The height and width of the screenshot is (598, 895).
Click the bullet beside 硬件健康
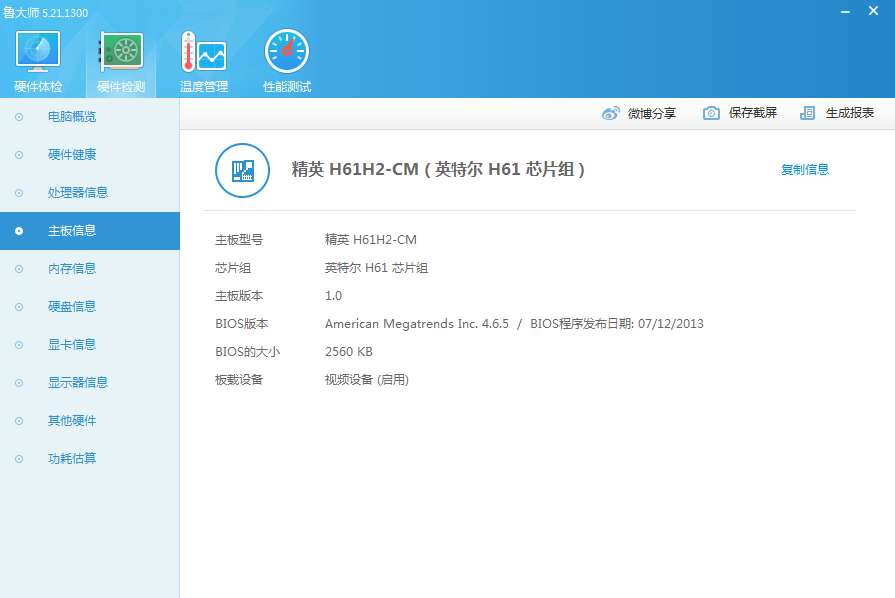click(19, 155)
